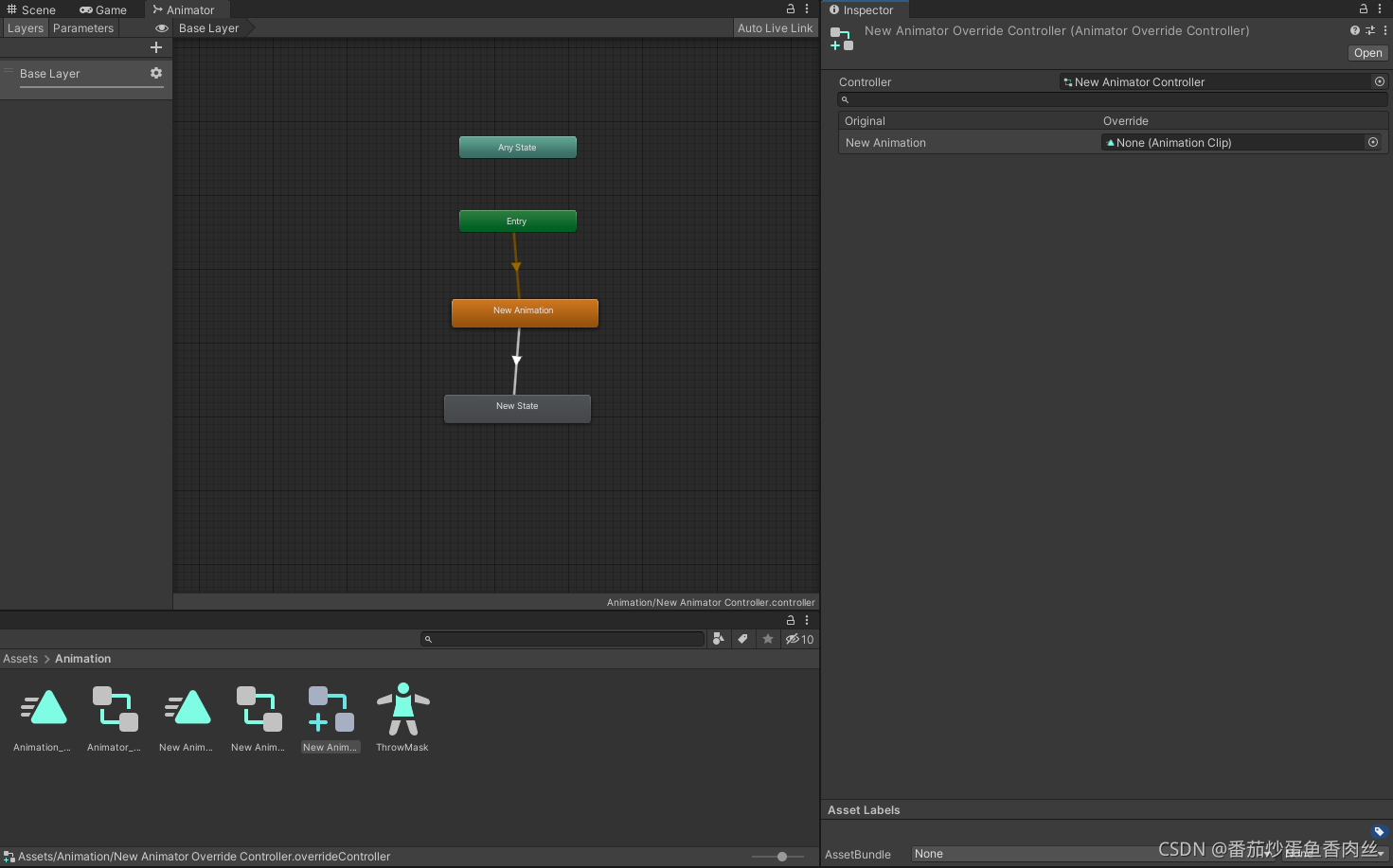This screenshot has height=868, width=1393.
Task: Toggle the Inspector window lock
Action: (1364, 9)
